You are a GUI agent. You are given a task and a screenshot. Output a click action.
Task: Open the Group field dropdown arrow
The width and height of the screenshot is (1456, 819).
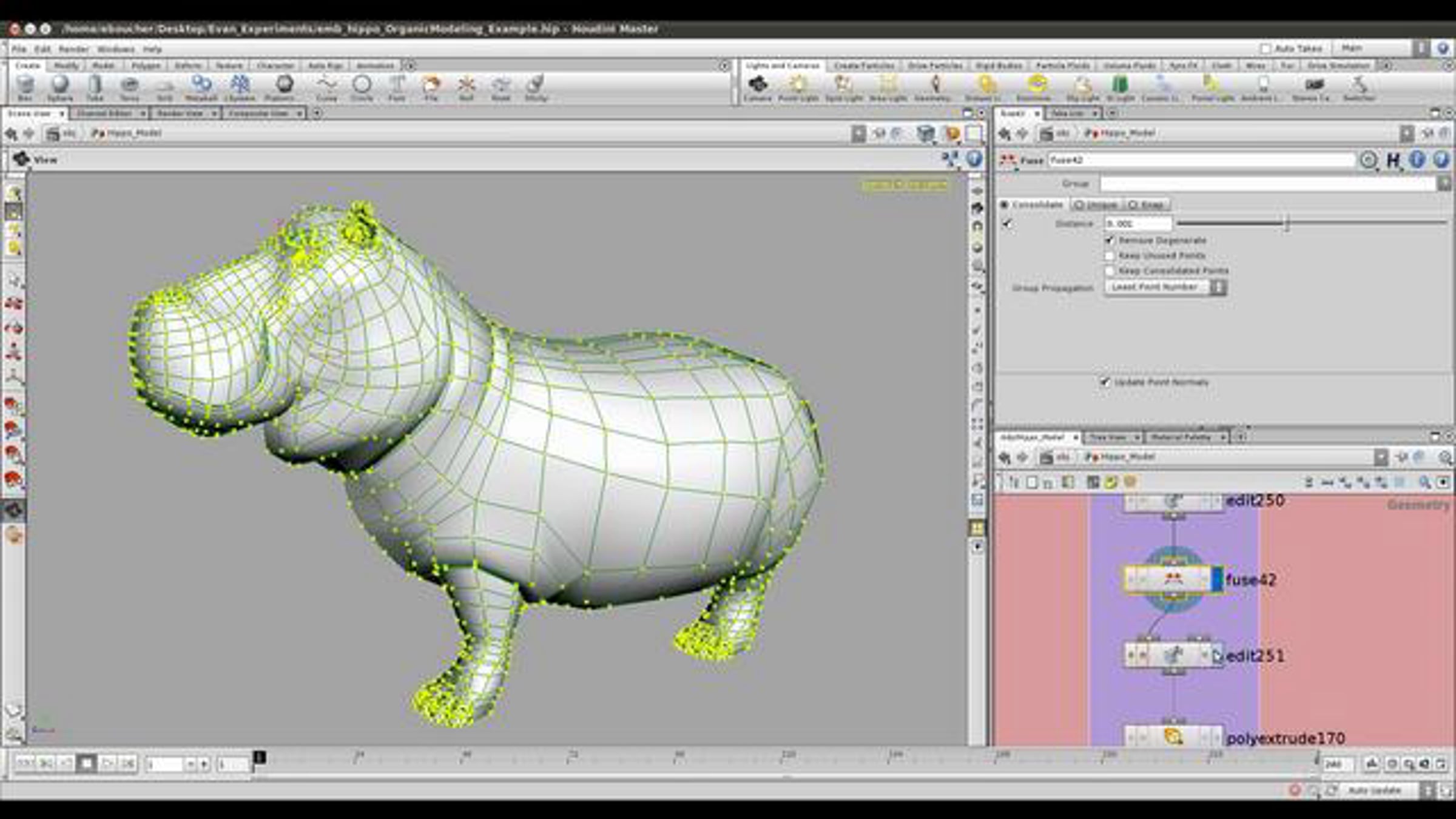[x=1444, y=183]
